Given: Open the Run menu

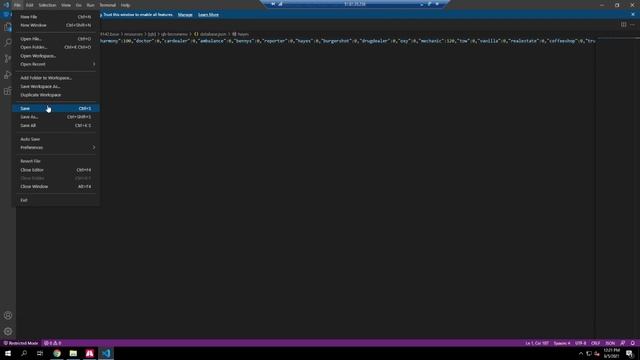Looking at the screenshot, I should tap(90, 5).
